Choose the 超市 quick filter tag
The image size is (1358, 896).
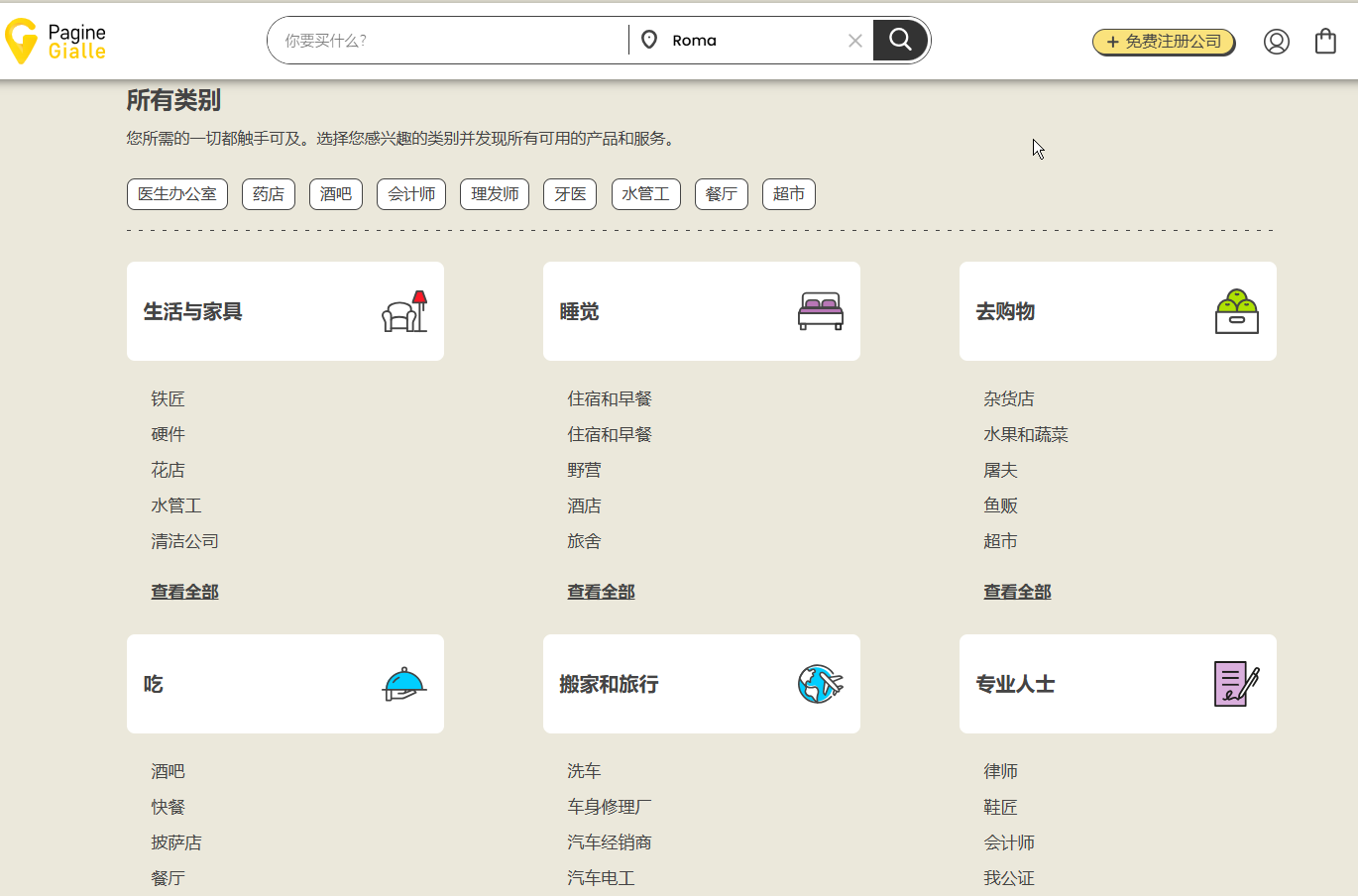click(x=788, y=194)
